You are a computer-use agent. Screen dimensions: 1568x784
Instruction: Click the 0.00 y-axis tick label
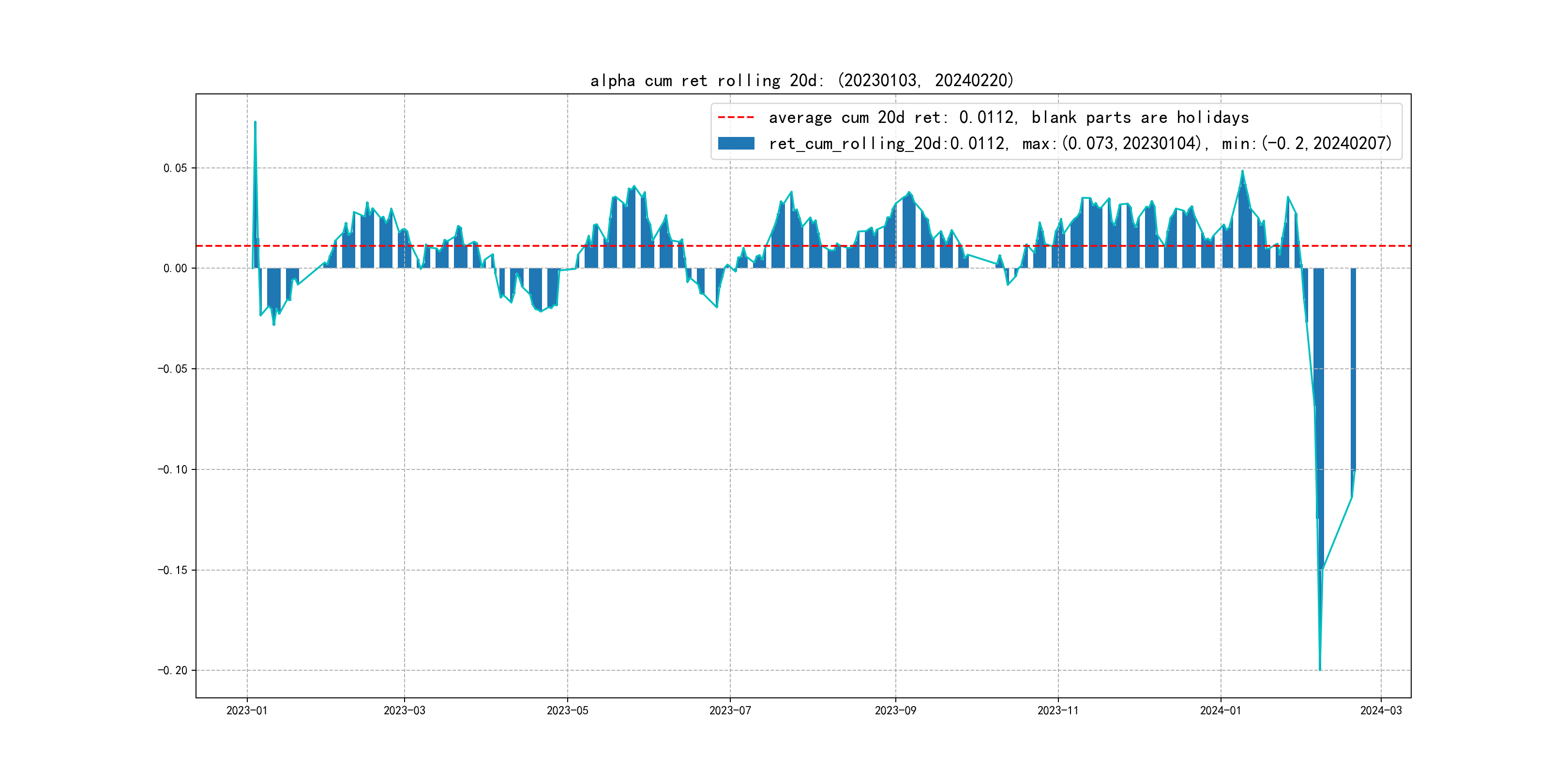(175, 269)
